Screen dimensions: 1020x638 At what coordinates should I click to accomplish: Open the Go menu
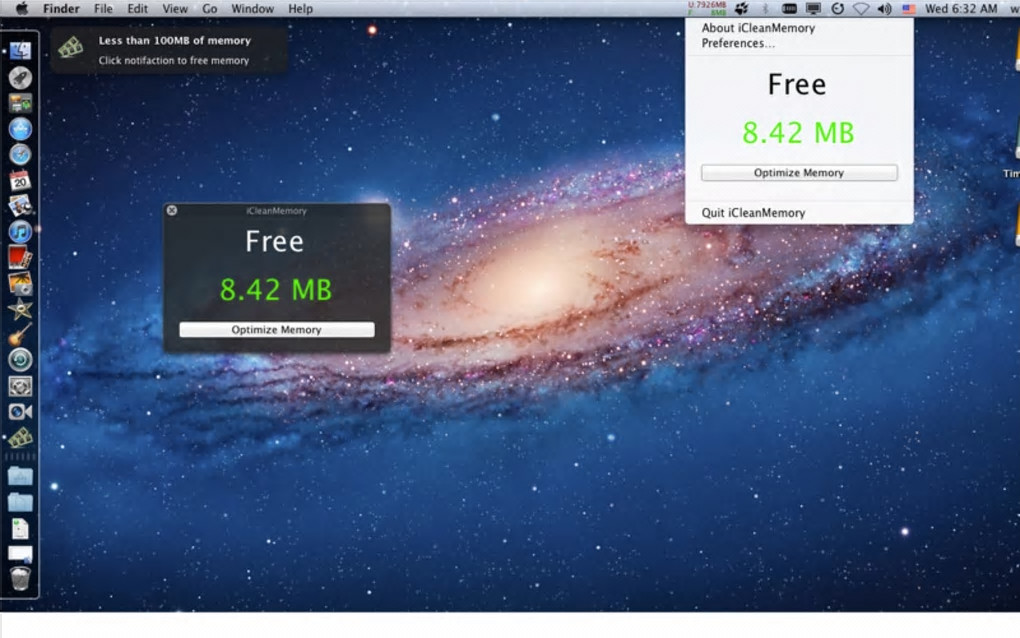click(x=209, y=8)
